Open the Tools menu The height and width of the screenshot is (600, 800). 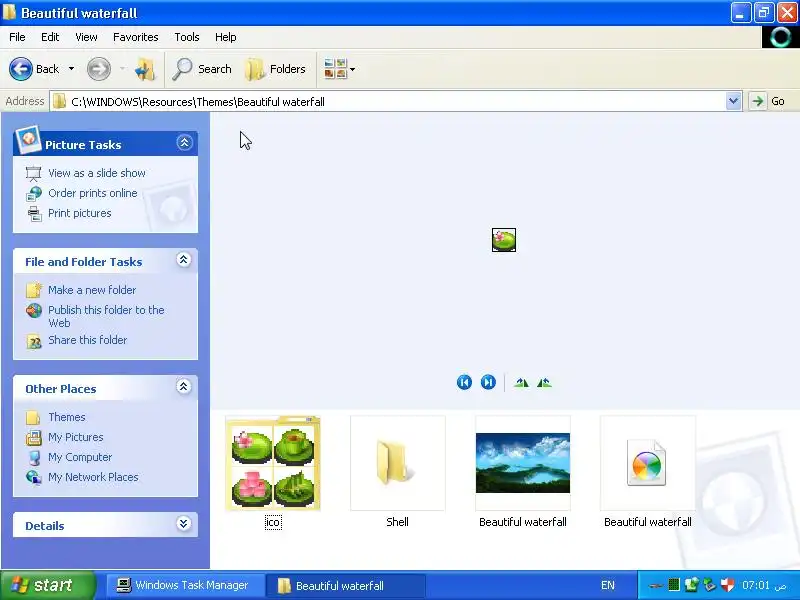coord(187,37)
